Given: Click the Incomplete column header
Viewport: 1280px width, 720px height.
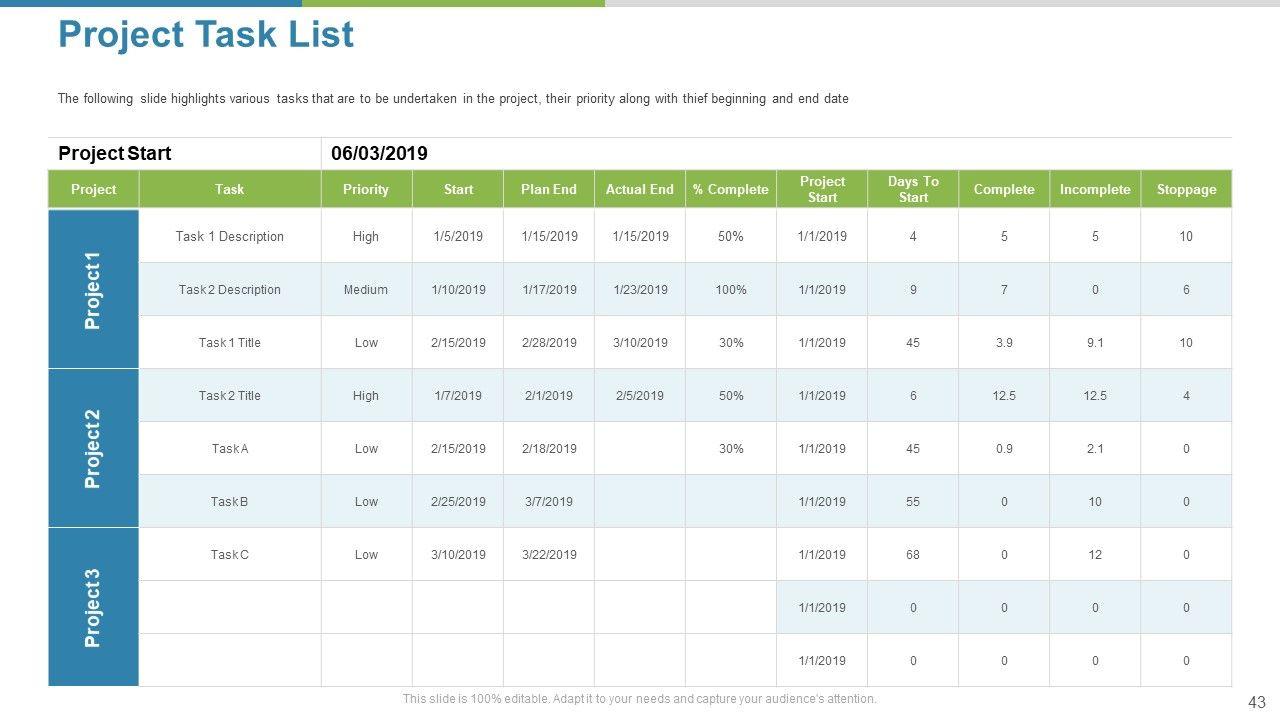Looking at the screenshot, I should (x=1095, y=189).
